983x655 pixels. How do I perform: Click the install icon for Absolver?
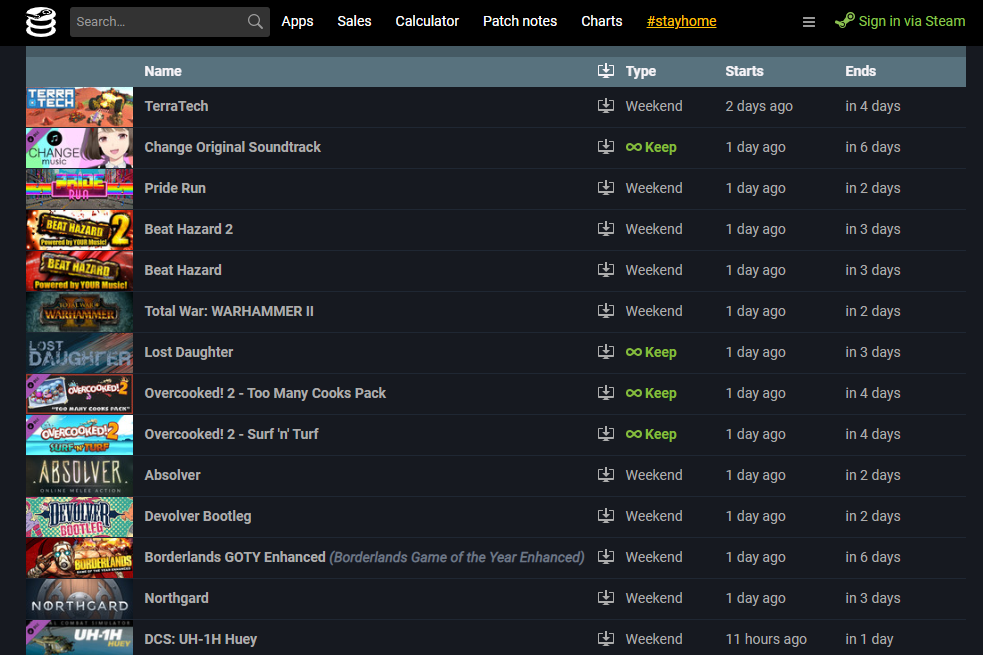point(606,475)
